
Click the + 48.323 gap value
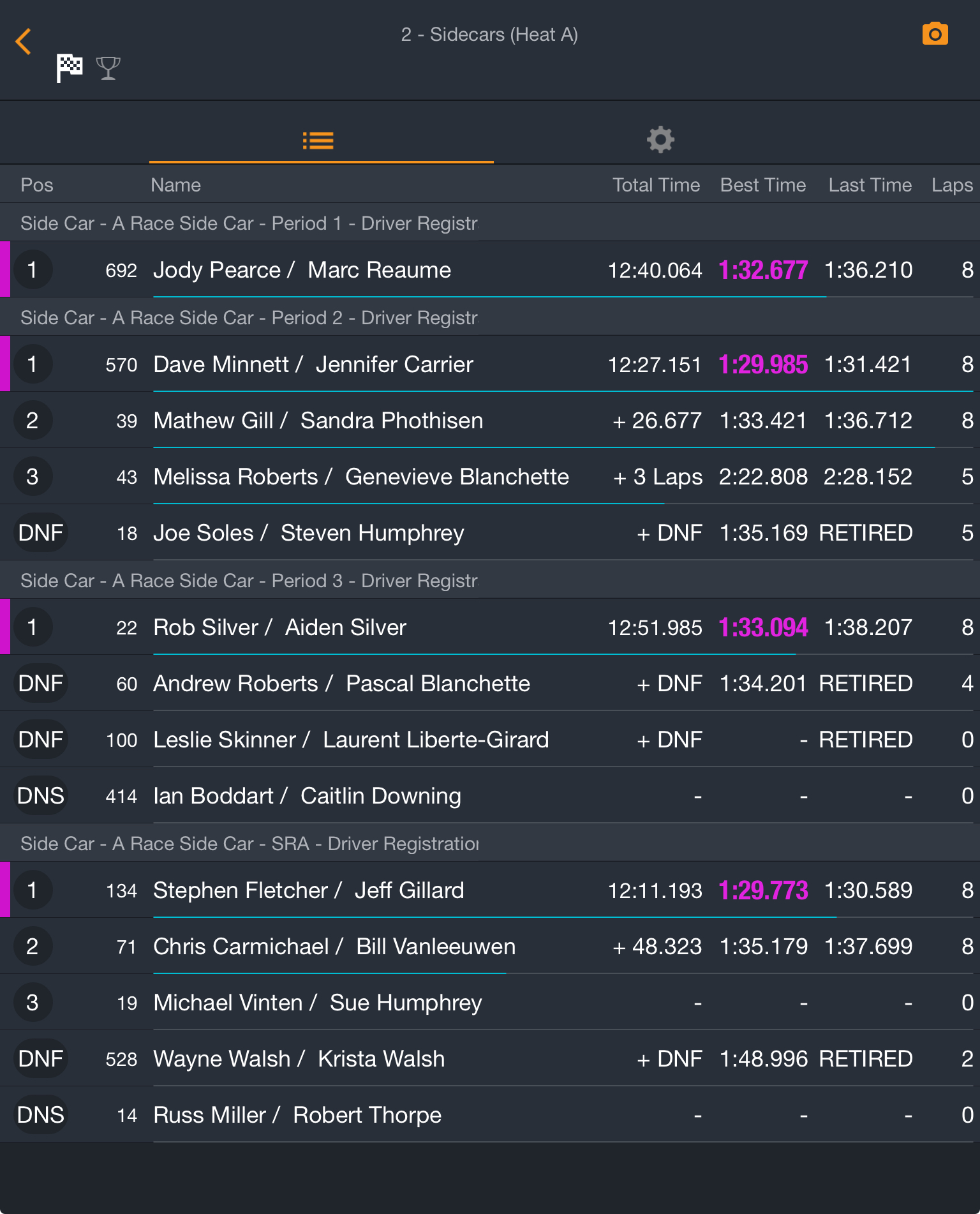pos(657,947)
